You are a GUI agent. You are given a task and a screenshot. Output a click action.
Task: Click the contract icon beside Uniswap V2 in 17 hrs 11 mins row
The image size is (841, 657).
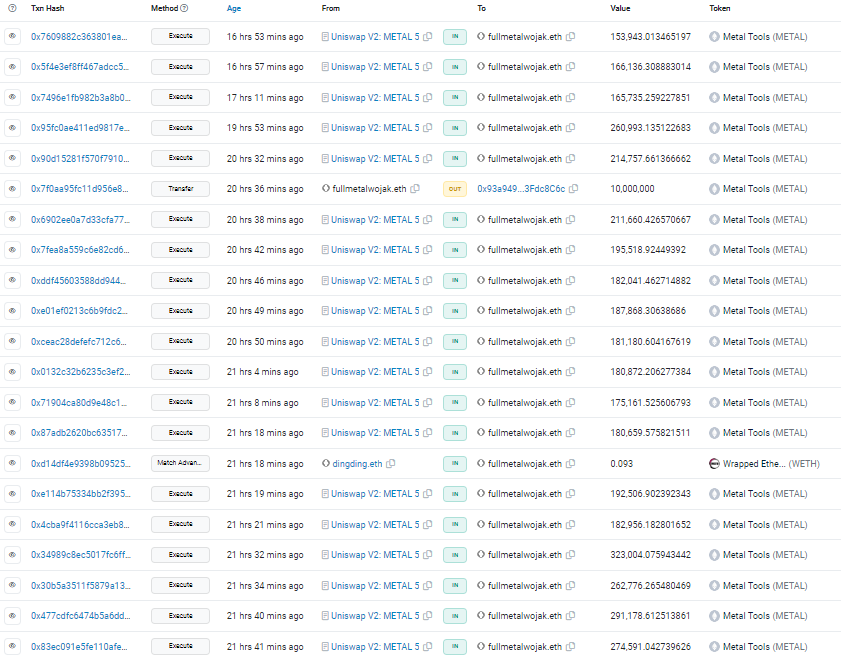point(325,98)
